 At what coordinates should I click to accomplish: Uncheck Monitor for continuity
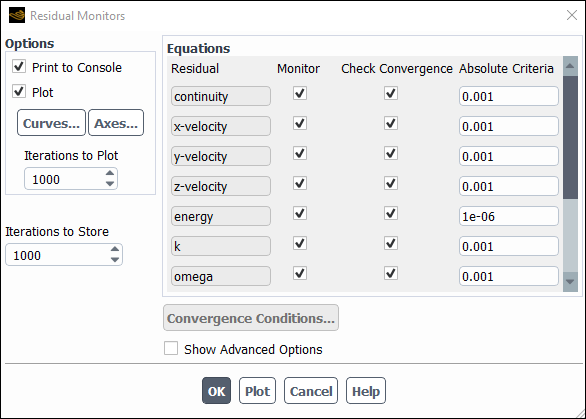(300, 93)
